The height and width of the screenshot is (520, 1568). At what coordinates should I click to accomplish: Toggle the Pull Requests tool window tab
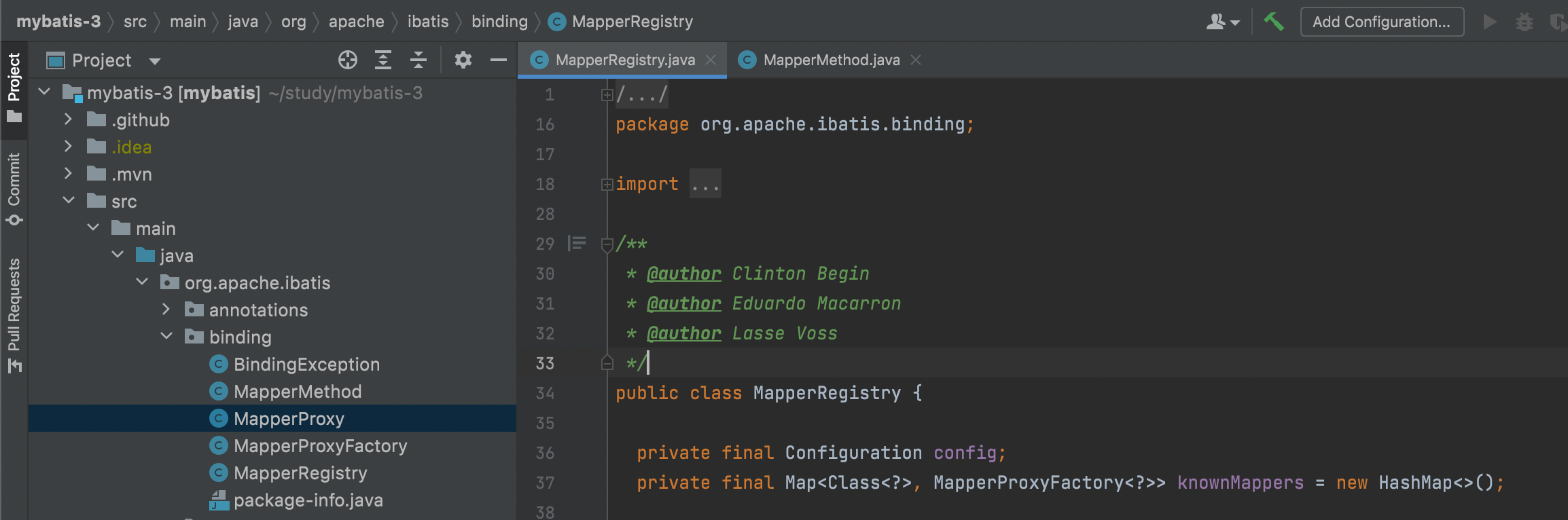[x=14, y=315]
